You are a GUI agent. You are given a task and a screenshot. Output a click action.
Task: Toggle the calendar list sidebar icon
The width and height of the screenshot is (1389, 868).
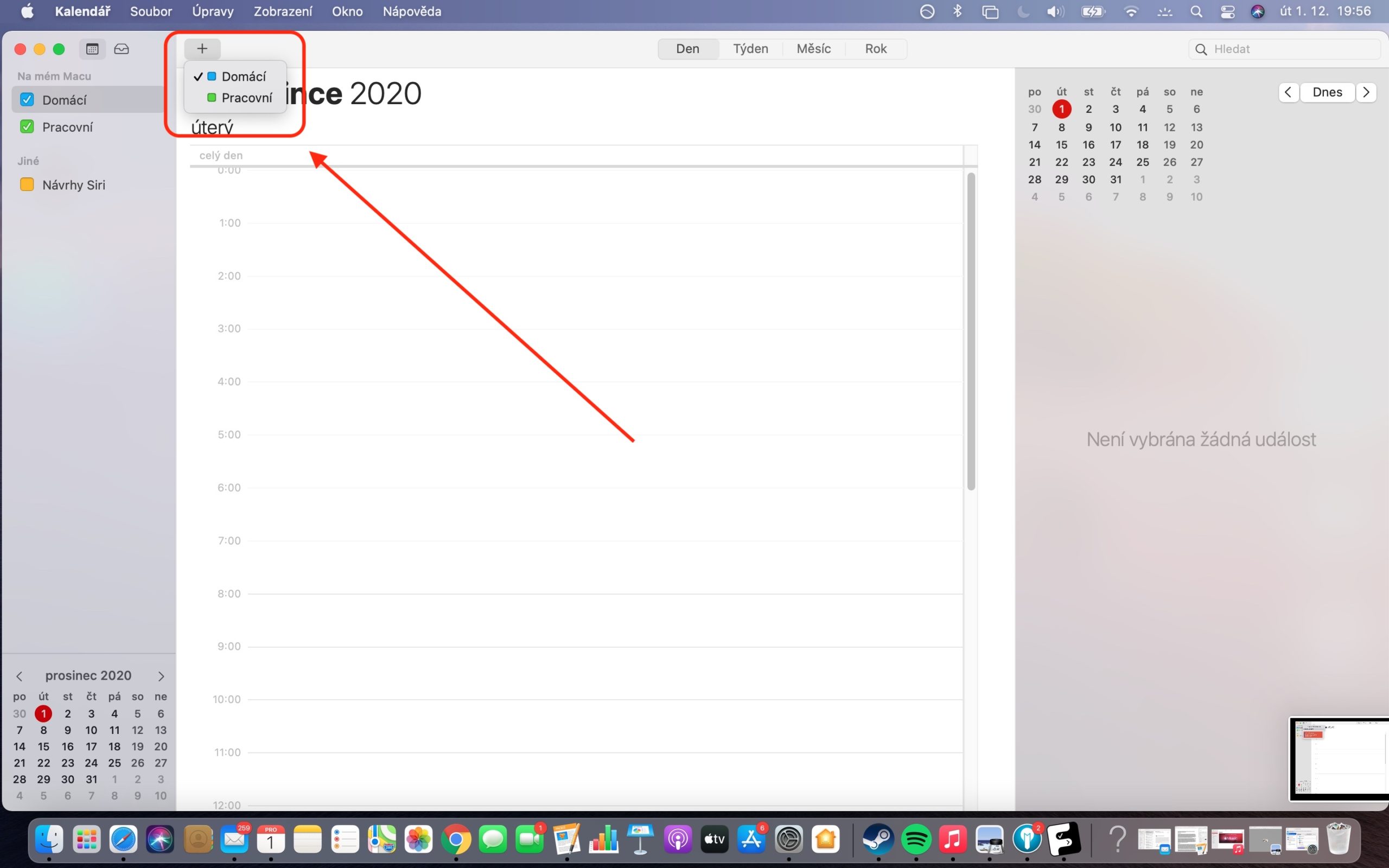(92, 49)
